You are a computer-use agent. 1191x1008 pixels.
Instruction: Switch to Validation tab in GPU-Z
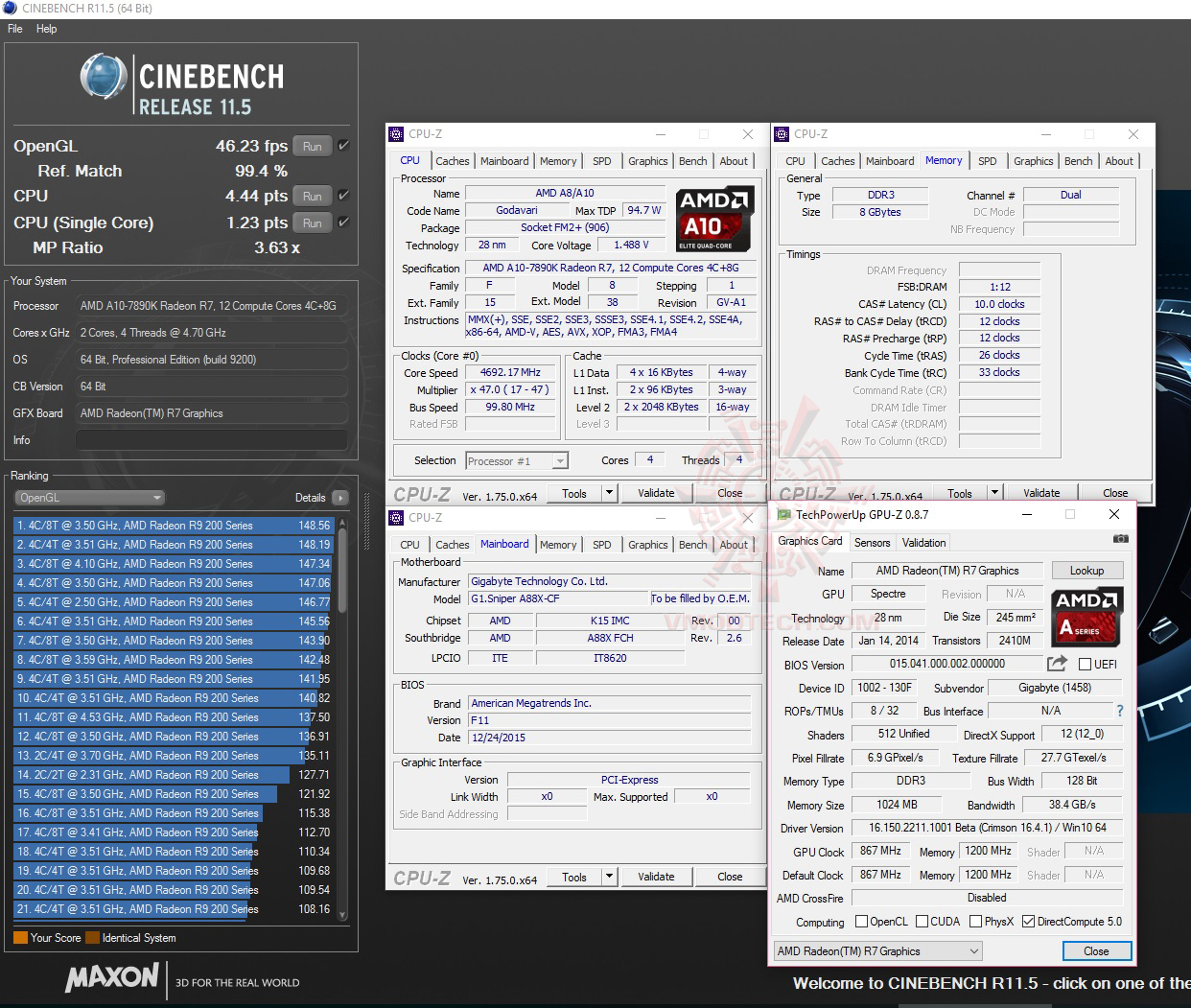(924, 543)
